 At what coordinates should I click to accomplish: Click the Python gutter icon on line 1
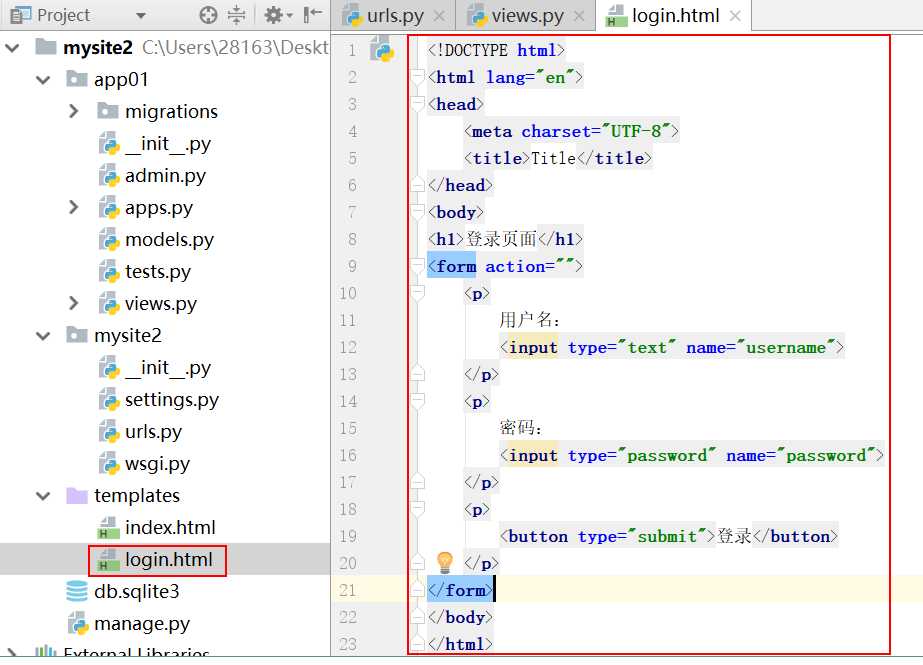(x=381, y=49)
